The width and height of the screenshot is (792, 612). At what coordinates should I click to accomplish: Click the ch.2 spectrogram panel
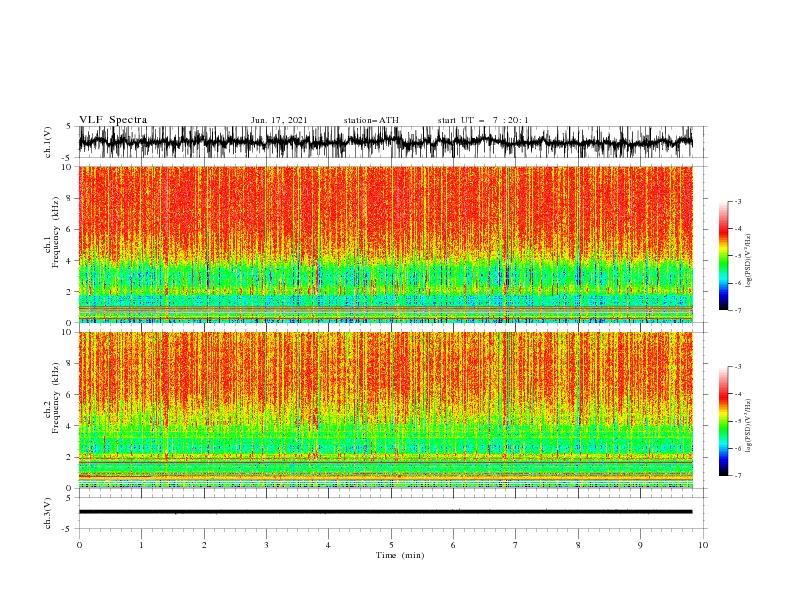point(386,410)
